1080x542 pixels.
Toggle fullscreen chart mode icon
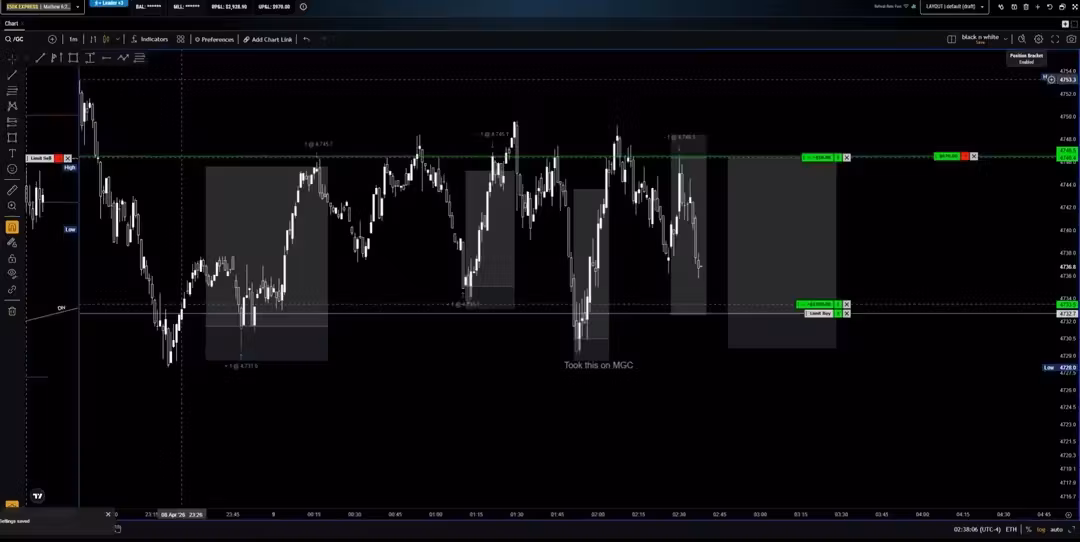click(x=1055, y=39)
